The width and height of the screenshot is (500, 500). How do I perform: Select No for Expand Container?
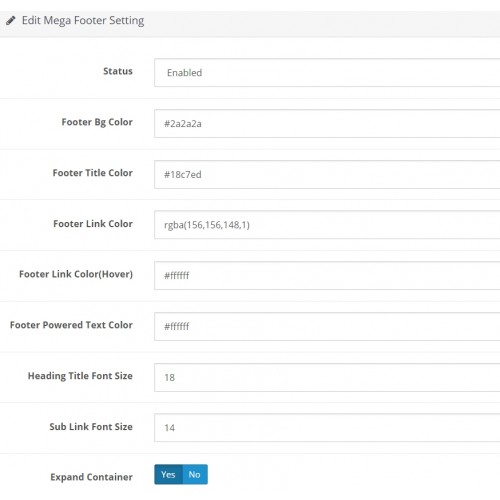pyautogui.click(x=195, y=474)
